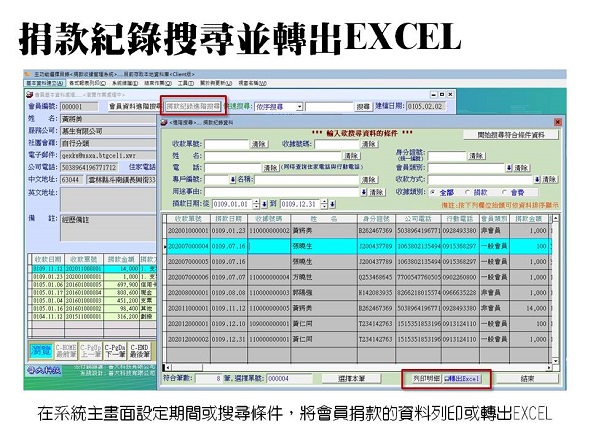Clear the 姓名 search field with 清除

[351, 156]
